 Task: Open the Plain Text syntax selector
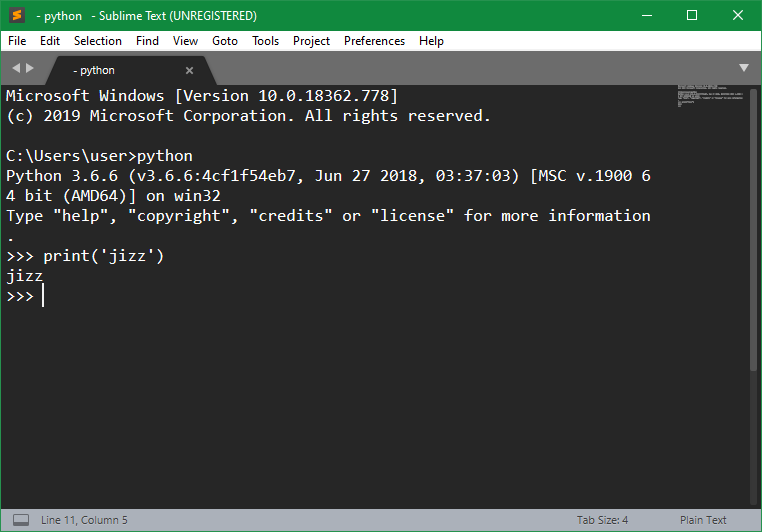(703, 520)
